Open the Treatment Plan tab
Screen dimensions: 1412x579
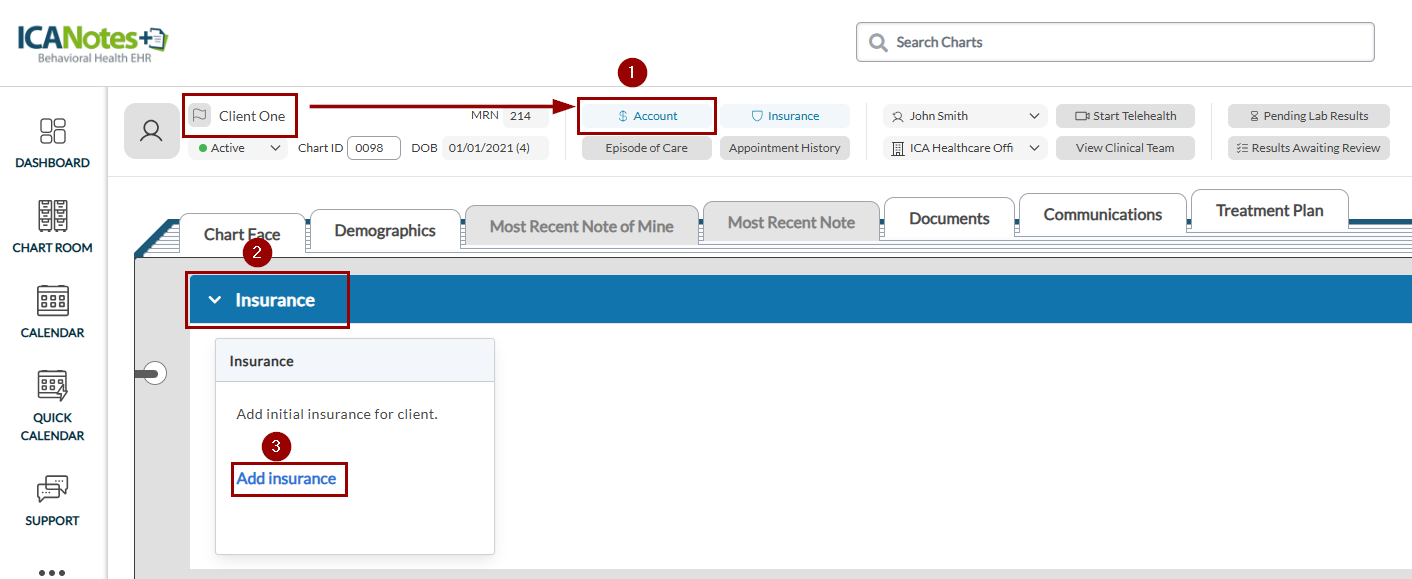[1269, 211]
